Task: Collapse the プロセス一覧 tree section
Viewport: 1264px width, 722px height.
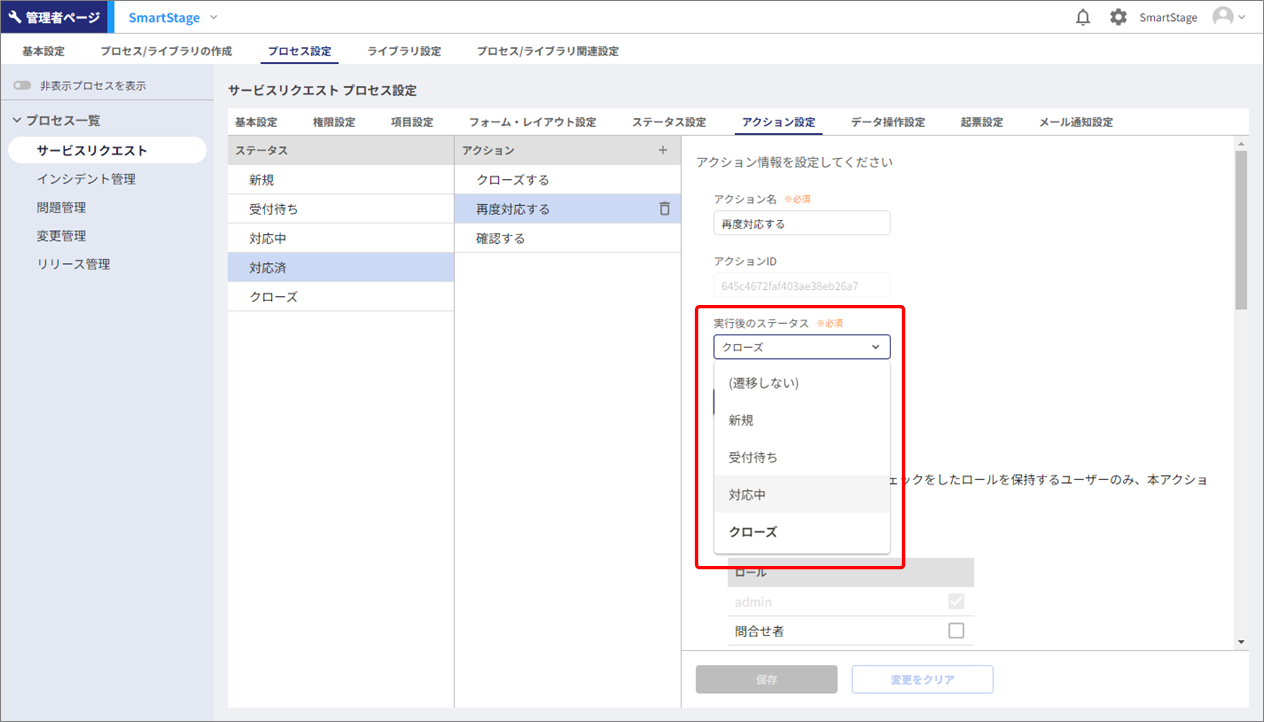Action: (x=17, y=121)
